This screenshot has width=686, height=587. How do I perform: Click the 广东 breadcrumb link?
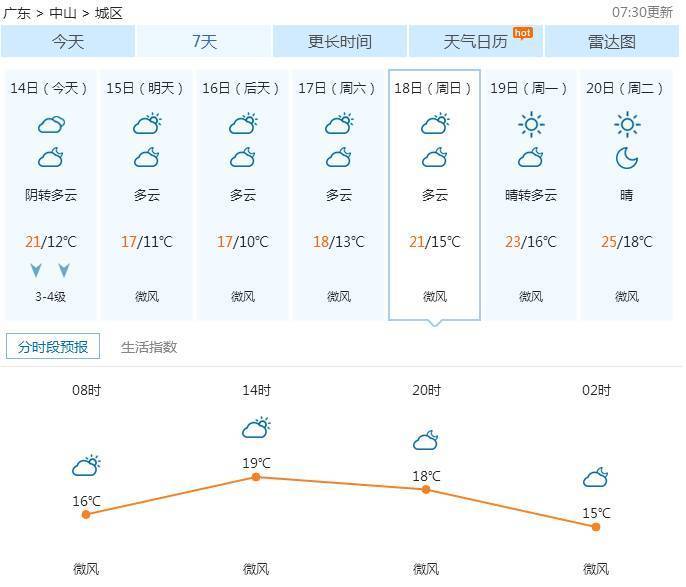pyautogui.click(x=17, y=13)
